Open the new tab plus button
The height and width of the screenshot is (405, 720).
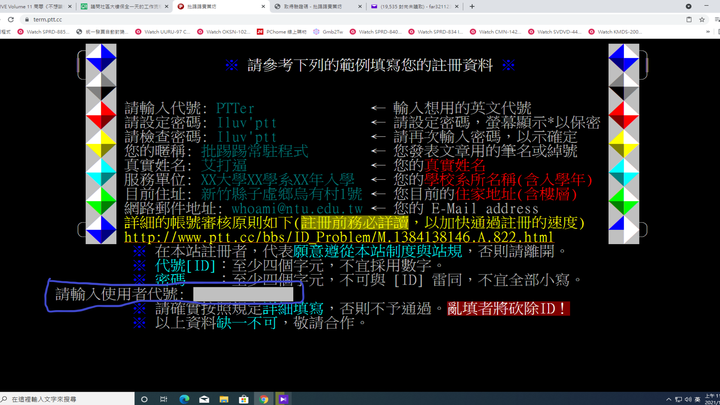[472, 6]
